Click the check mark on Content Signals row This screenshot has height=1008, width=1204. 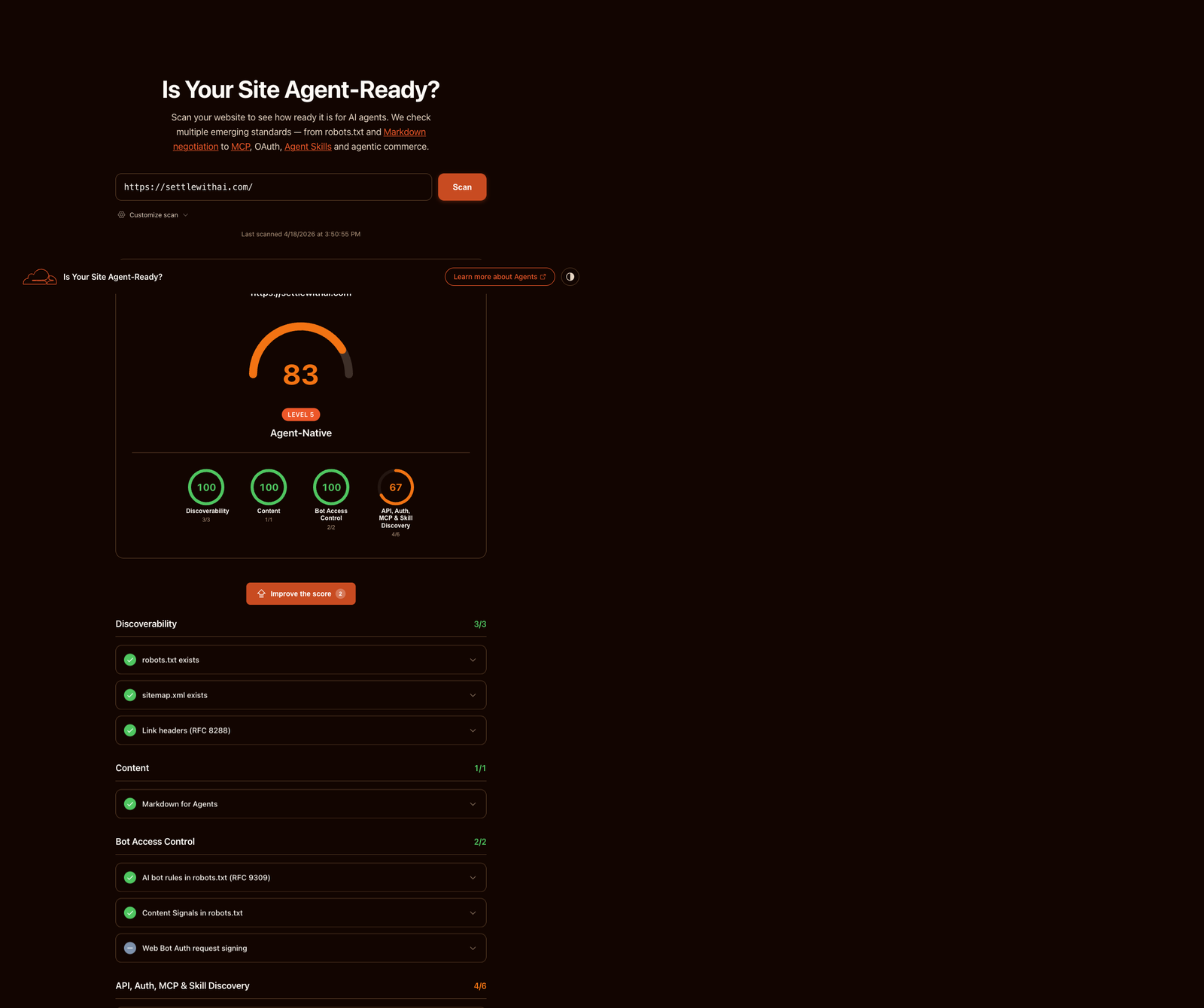pos(129,912)
